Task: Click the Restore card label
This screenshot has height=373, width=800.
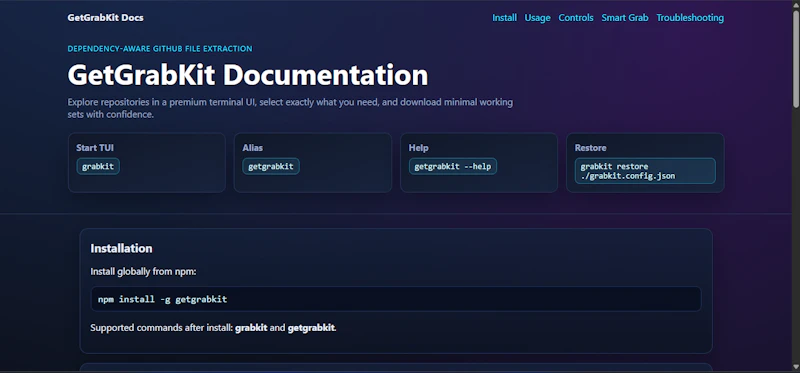Action: coord(590,148)
